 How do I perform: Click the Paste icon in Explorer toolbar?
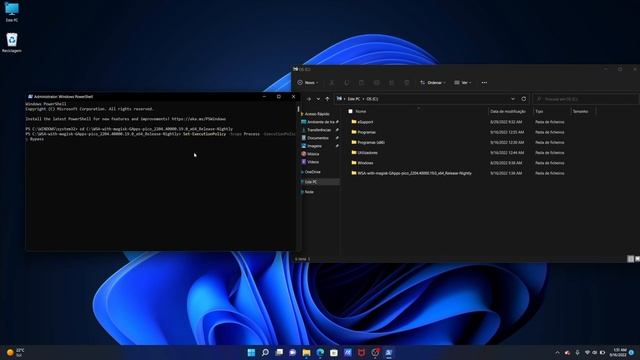coord(361,83)
